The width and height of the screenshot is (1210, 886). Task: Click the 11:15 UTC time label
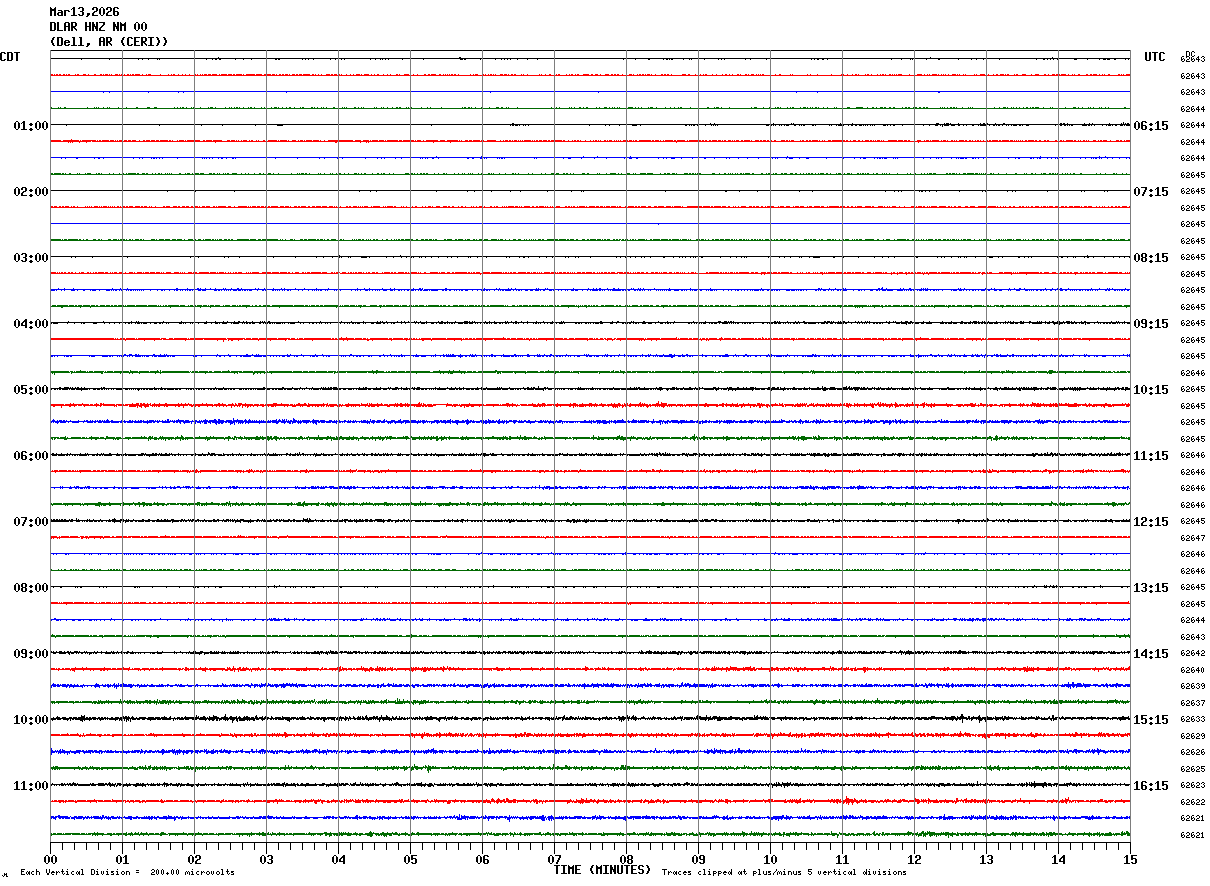pyautogui.click(x=1151, y=456)
